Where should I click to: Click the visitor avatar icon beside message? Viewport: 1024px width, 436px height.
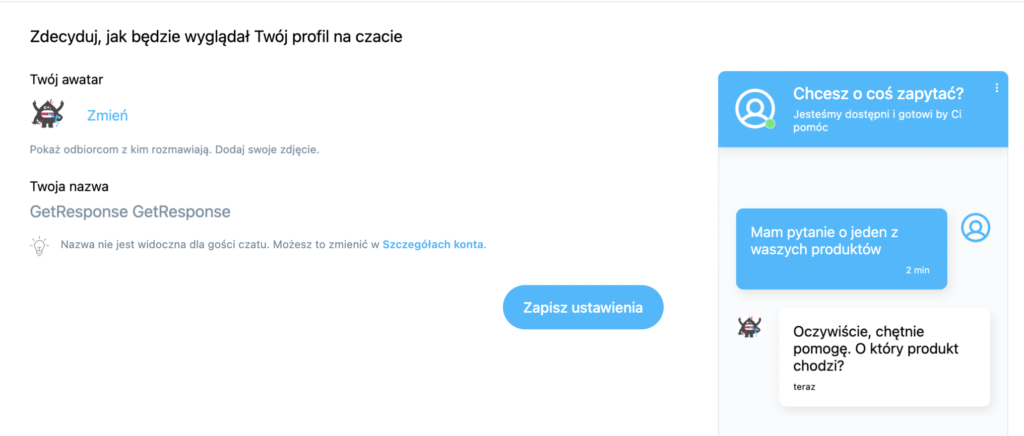click(976, 227)
